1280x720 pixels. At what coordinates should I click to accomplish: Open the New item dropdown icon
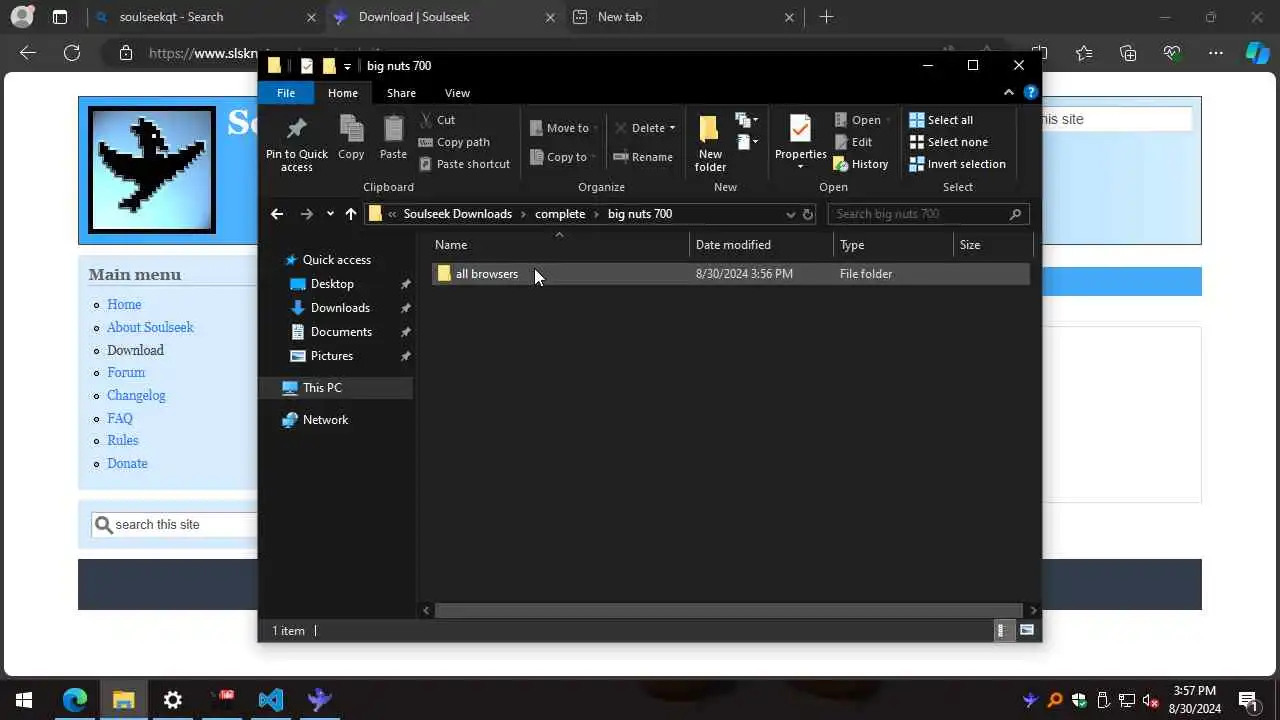pyautogui.click(x=747, y=120)
